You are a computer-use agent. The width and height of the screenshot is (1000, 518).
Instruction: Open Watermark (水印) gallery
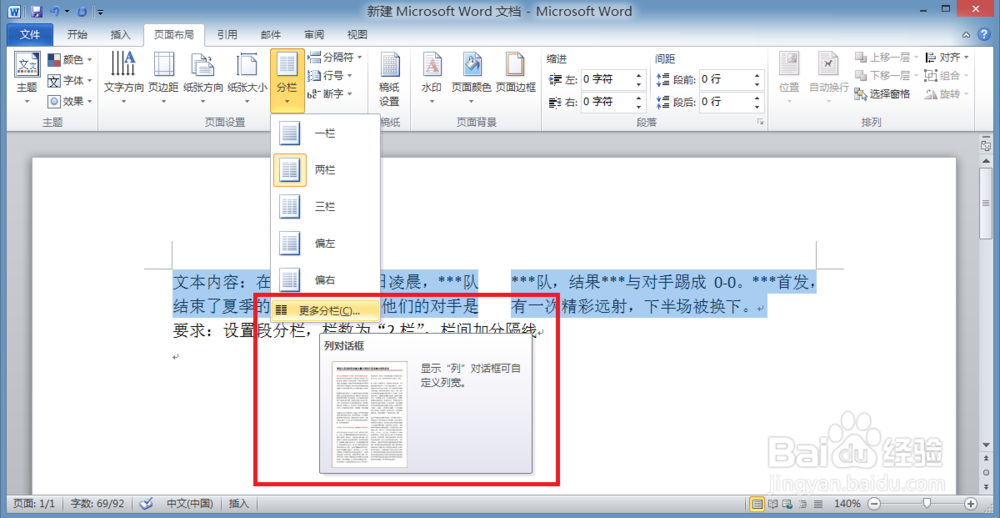pyautogui.click(x=432, y=78)
